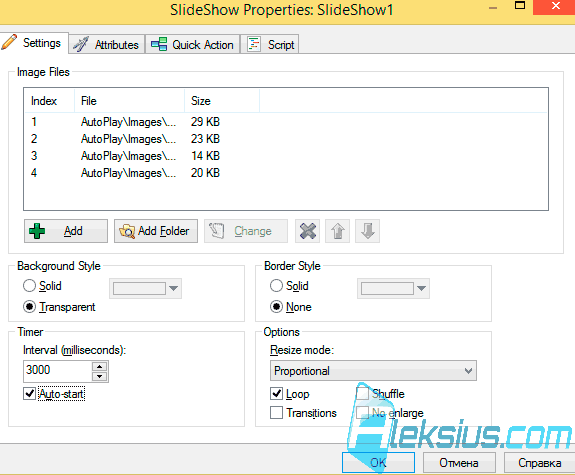Click the Add Folder button label
The width and height of the screenshot is (575, 475).
click(x=164, y=231)
